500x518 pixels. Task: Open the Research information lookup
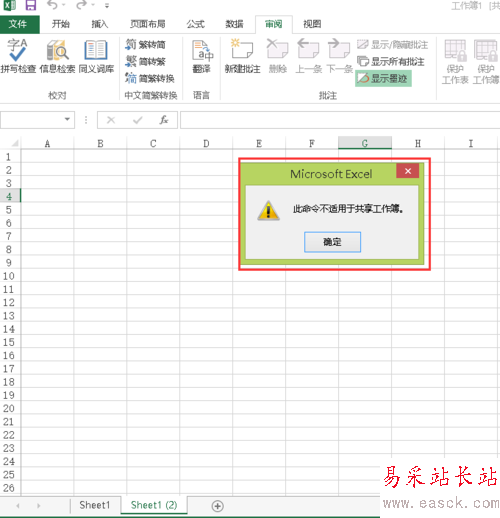pos(57,55)
